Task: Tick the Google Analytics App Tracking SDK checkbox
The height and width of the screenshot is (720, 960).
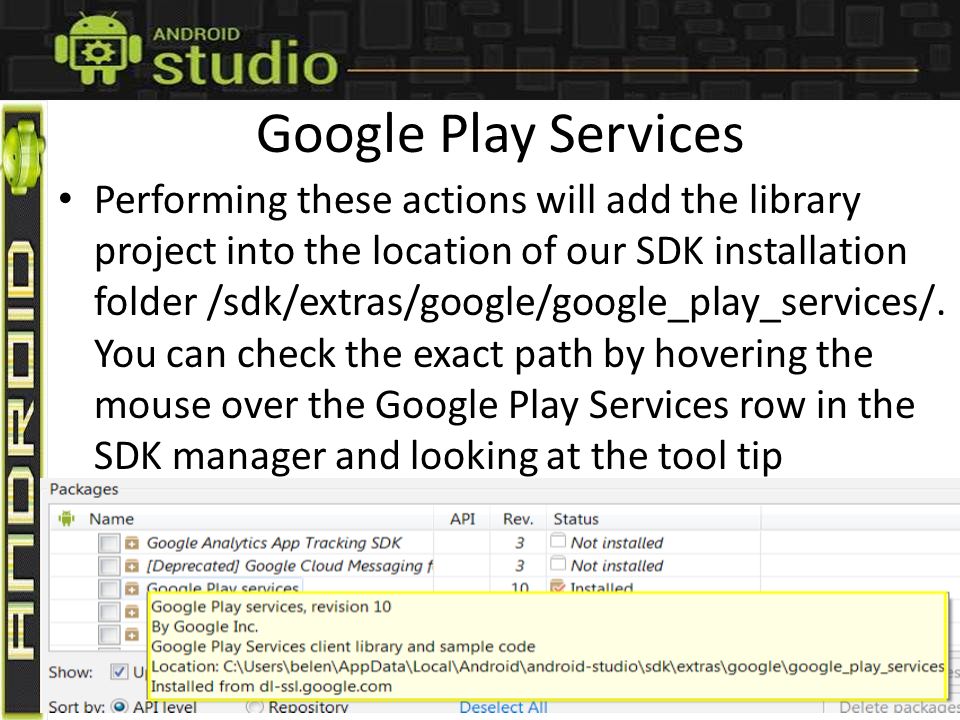Action: coord(109,544)
